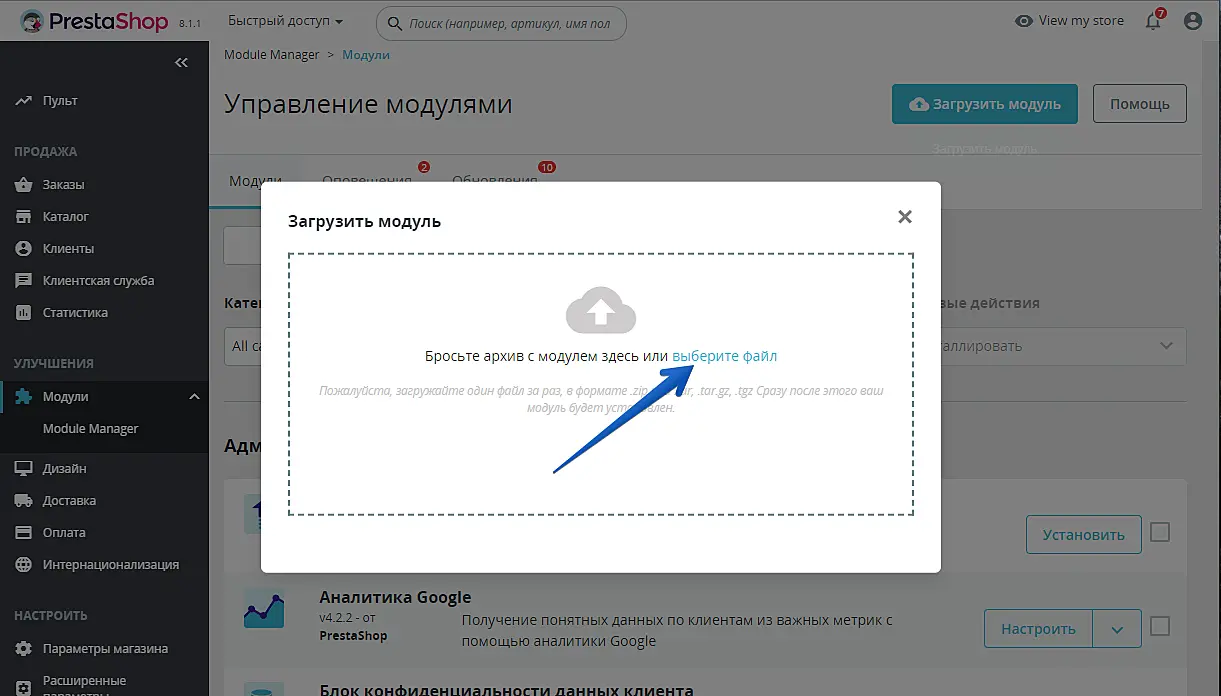Click the View my store eye icon
This screenshot has width=1221, height=696.
[x=1023, y=21]
